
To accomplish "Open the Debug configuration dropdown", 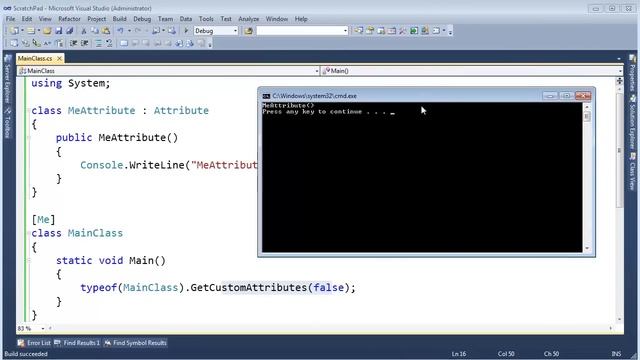I will pos(235,31).
